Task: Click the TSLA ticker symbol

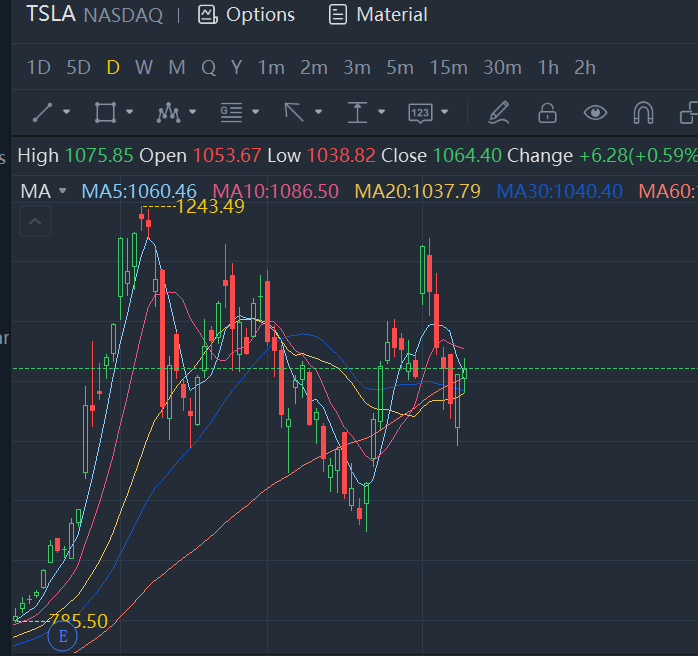Action: point(51,14)
